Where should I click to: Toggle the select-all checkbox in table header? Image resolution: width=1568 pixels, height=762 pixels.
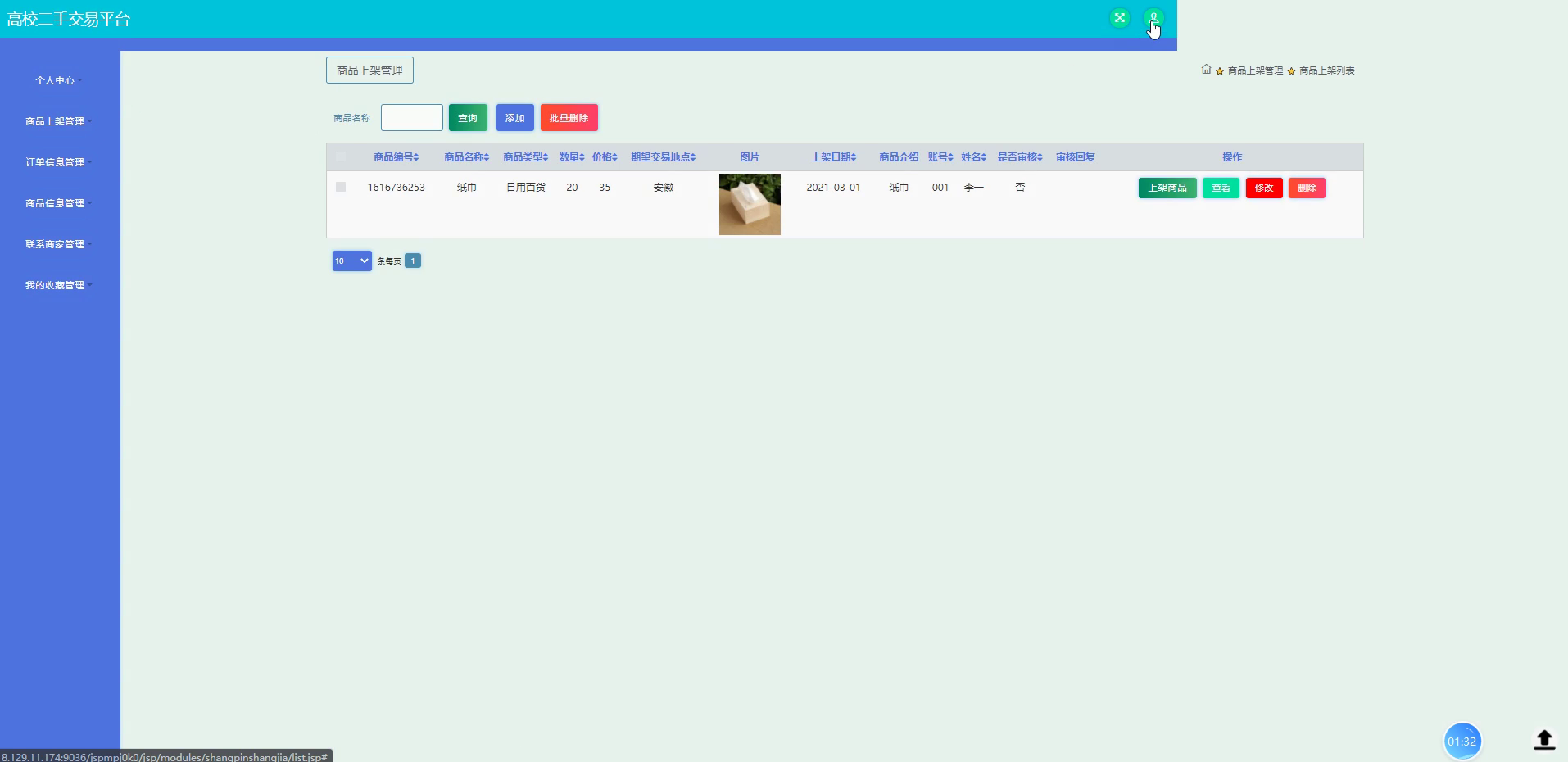341,156
